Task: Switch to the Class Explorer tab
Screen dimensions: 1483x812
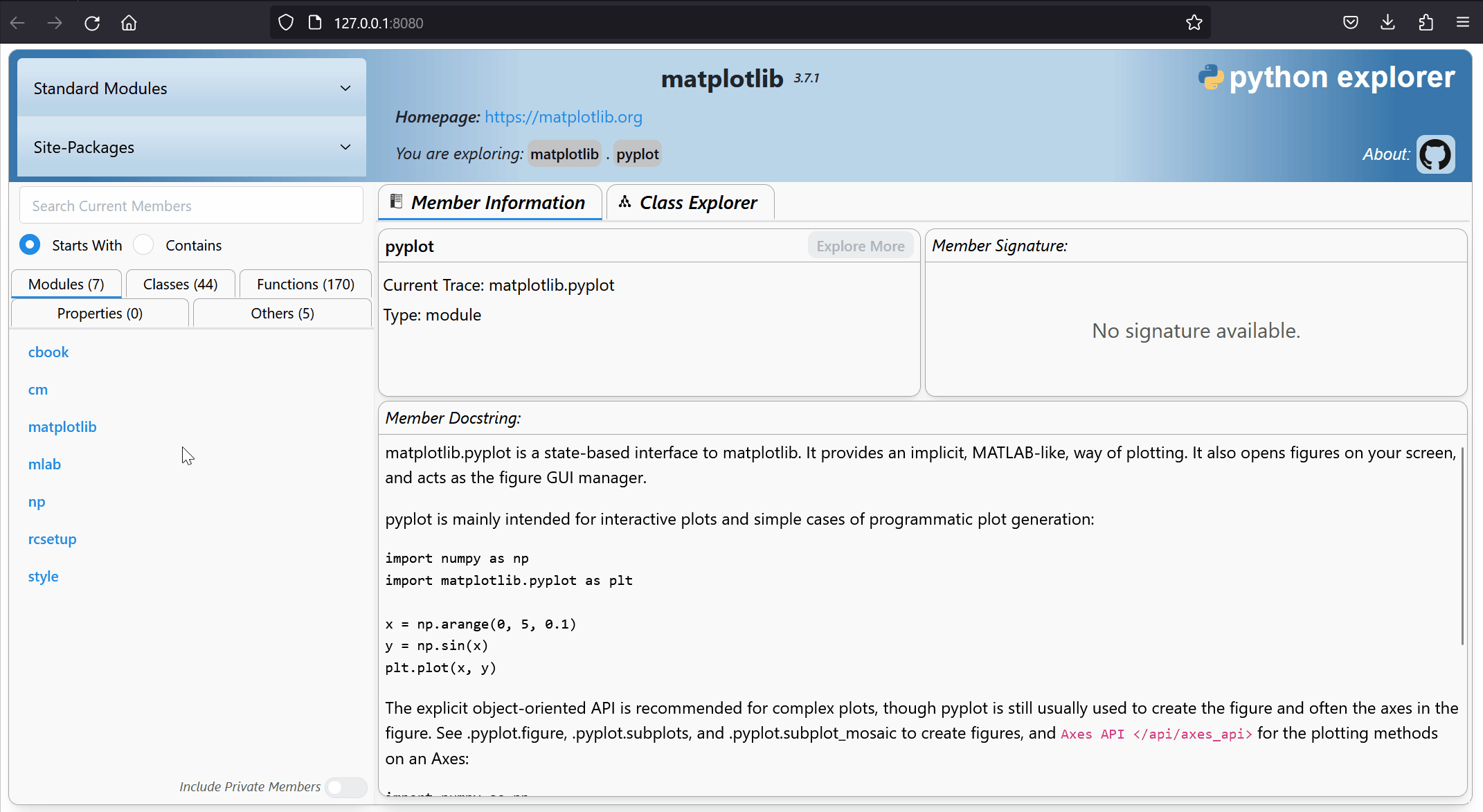Action: click(x=690, y=202)
